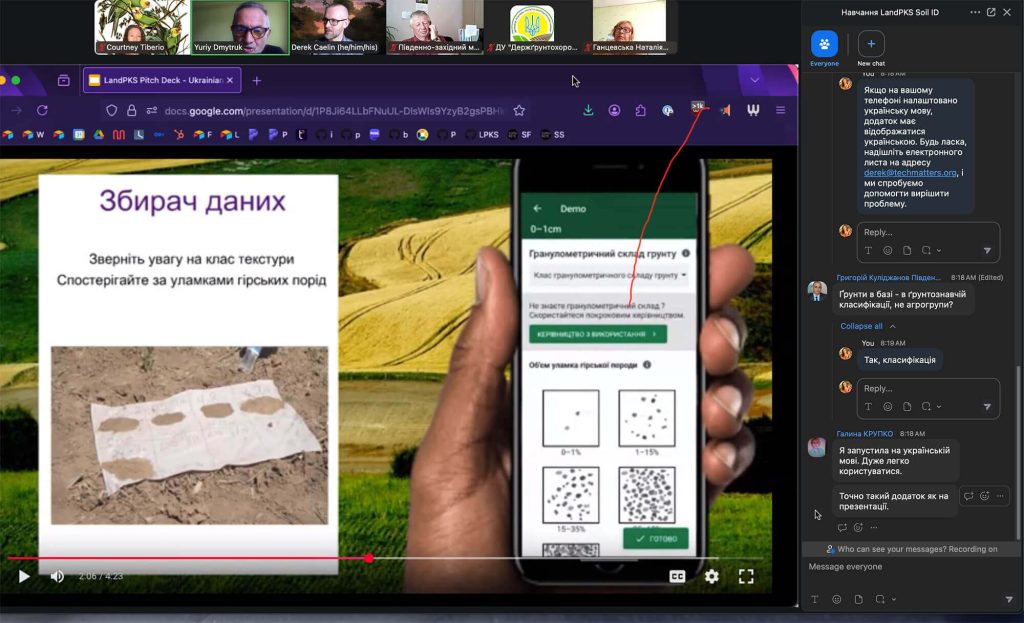The width and height of the screenshot is (1024, 623).
Task: Toggle closed captions on the video player
Action: click(678, 576)
